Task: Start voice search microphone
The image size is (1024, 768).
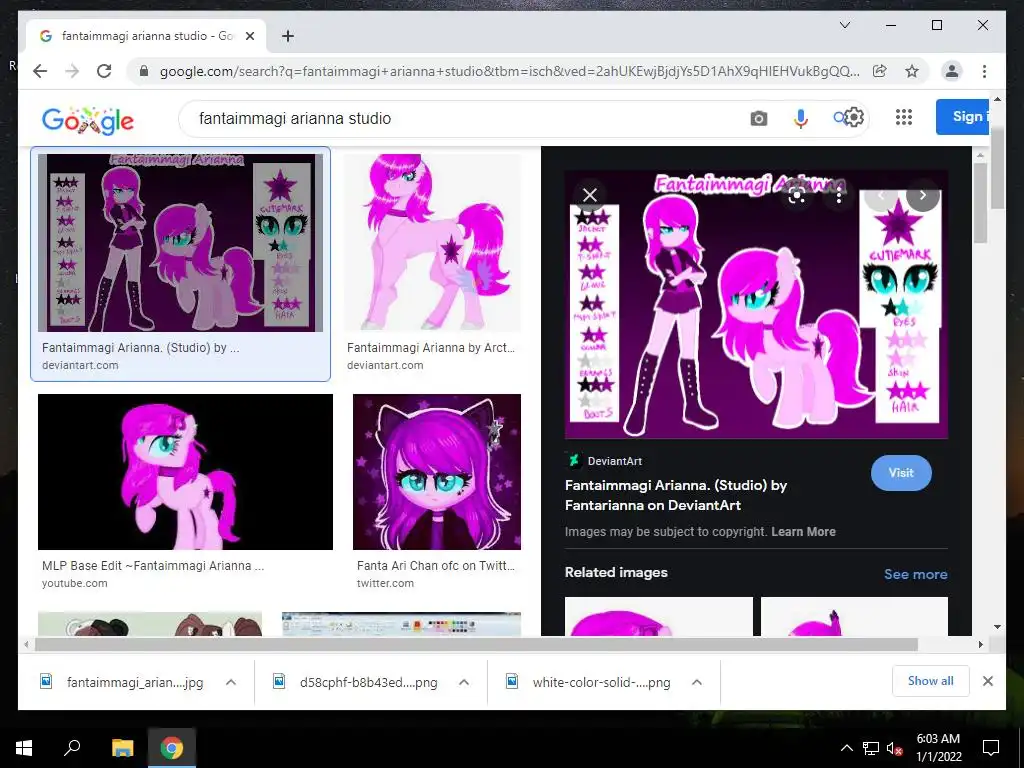Action: (x=800, y=118)
